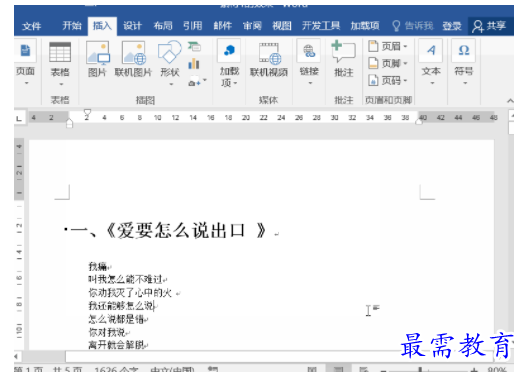Open 联机图片 online pictures
Viewport: 522px width, 377px height.
(x=134, y=53)
